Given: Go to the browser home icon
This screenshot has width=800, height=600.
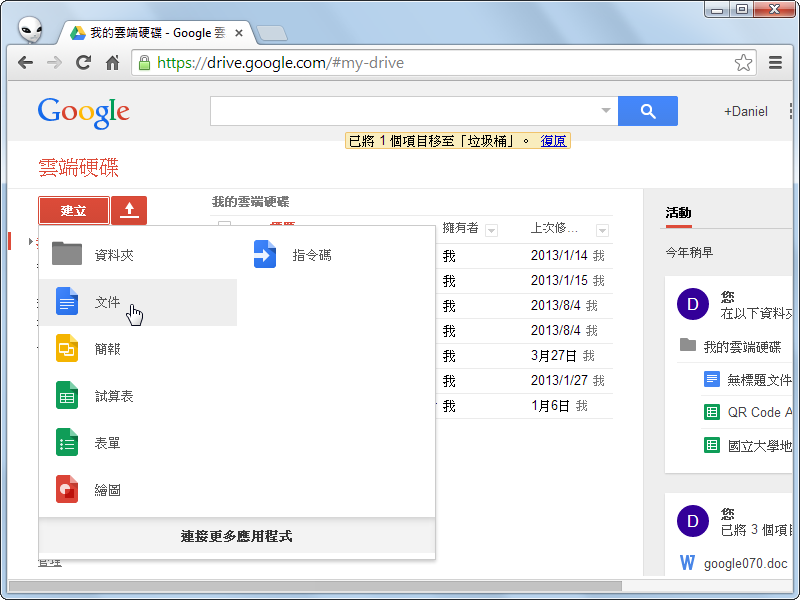Looking at the screenshot, I should coord(112,63).
